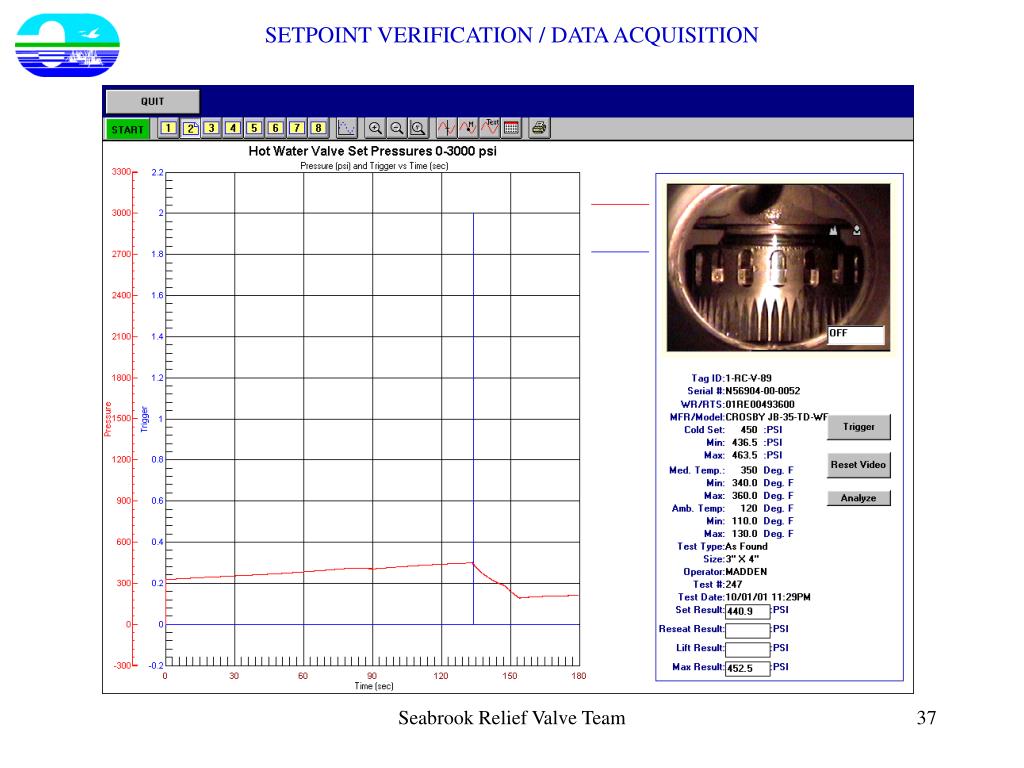The width and height of the screenshot is (1024, 768).
Task: Click the waveform Test icon
Action: pos(490,128)
